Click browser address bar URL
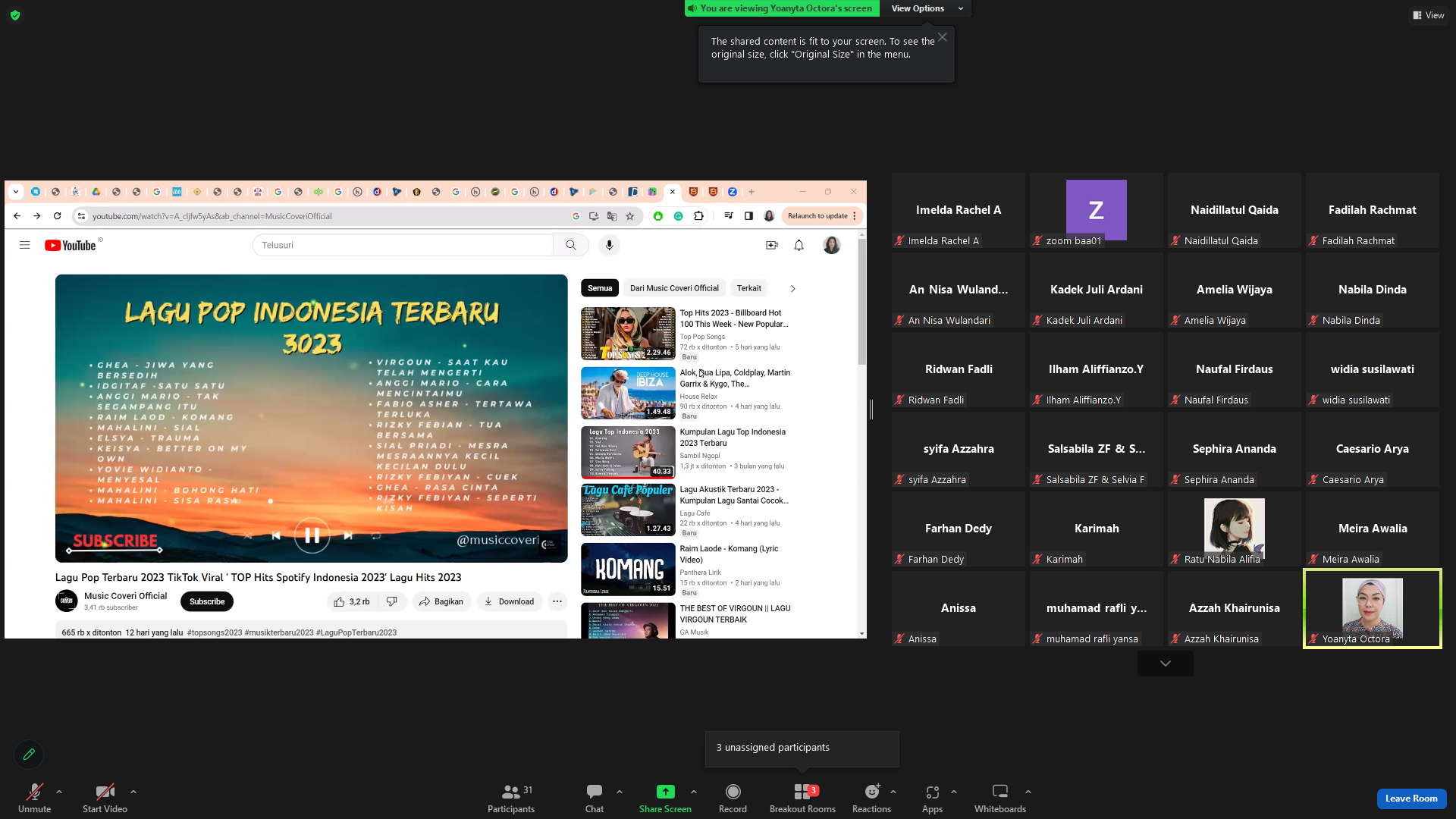This screenshot has width=1456, height=819. point(212,216)
